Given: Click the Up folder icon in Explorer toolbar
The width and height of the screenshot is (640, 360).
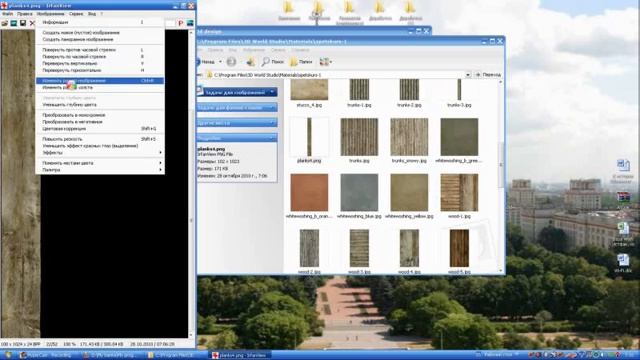Looking at the screenshot, I should point(251,62).
